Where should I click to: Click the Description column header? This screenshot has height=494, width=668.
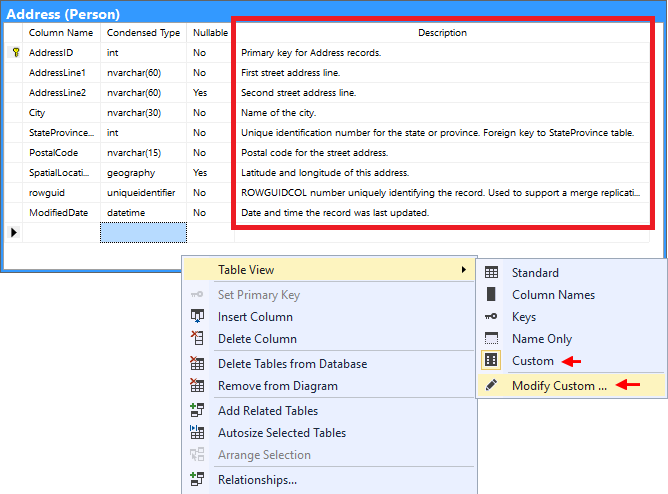[x=442, y=33]
